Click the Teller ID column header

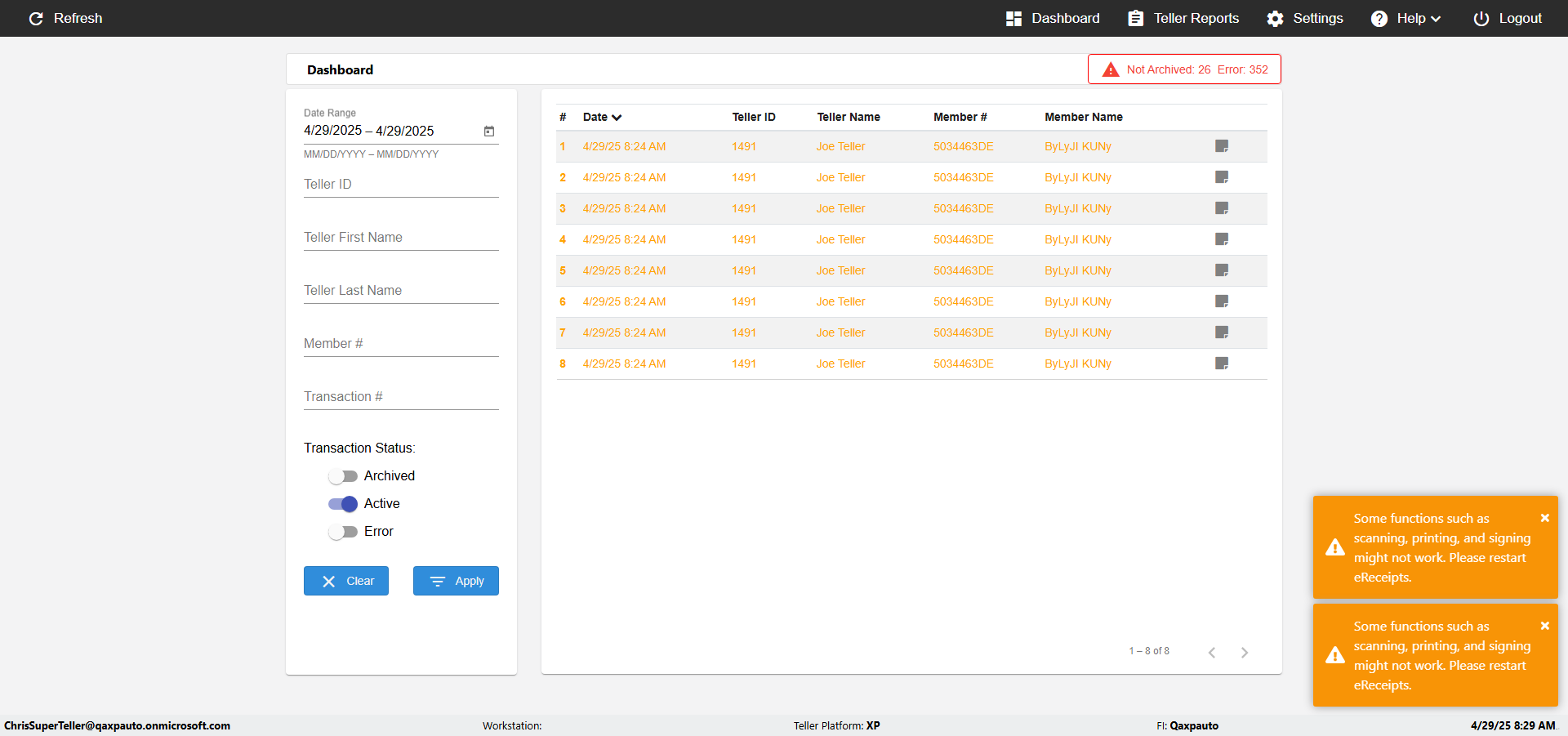(754, 117)
